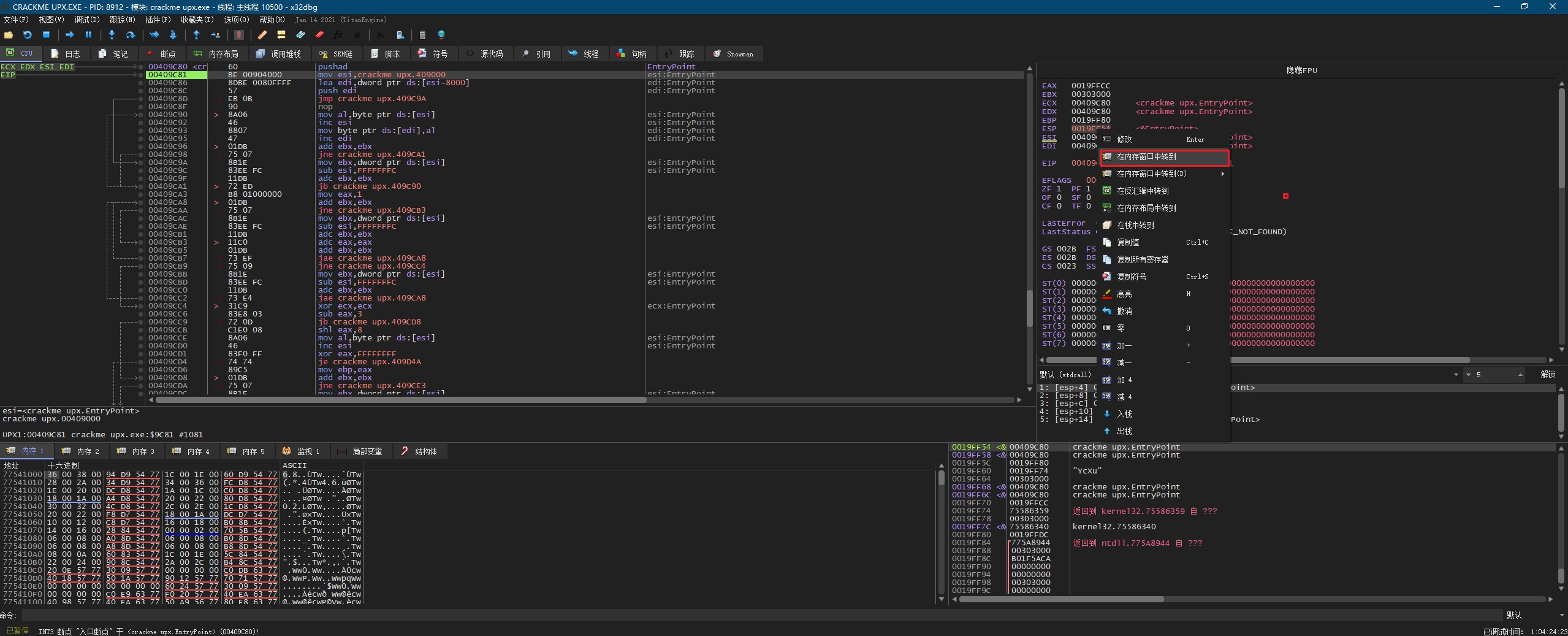The height and width of the screenshot is (636, 1568).
Task: Click the 命令 command input field
Action: 736,615
